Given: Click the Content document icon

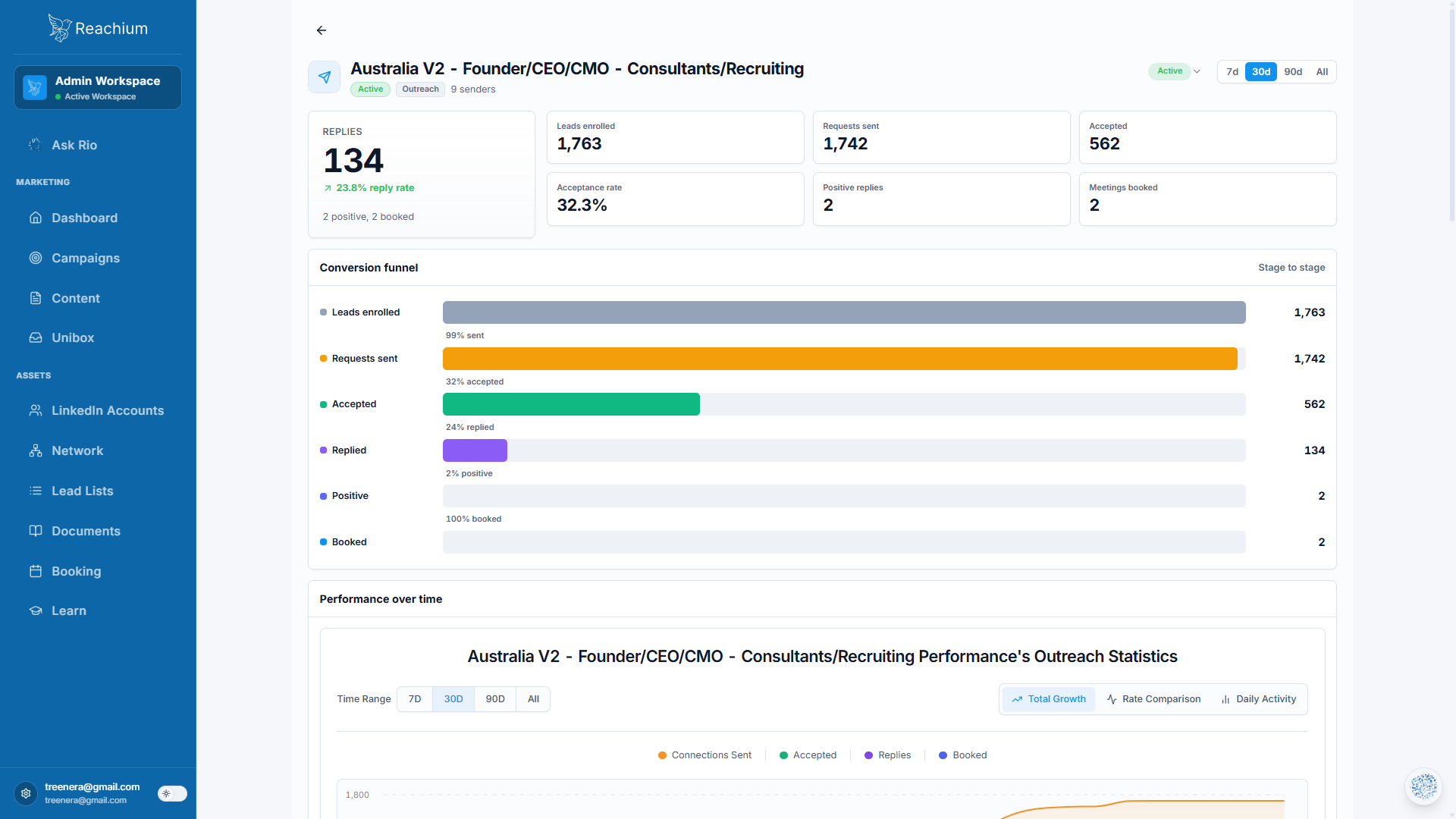Looking at the screenshot, I should click(x=36, y=298).
